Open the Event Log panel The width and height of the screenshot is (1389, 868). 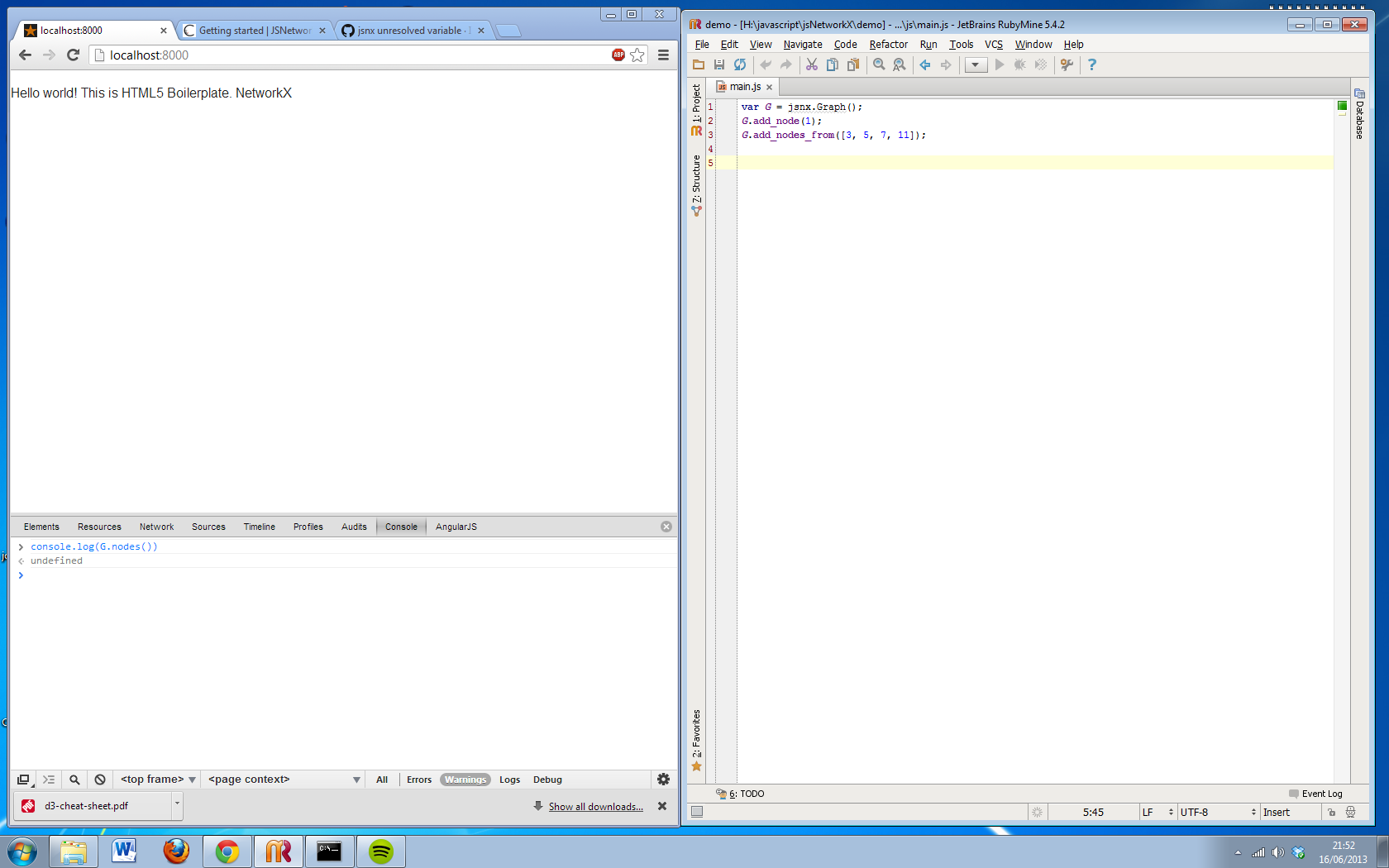tap(1315, 794)
